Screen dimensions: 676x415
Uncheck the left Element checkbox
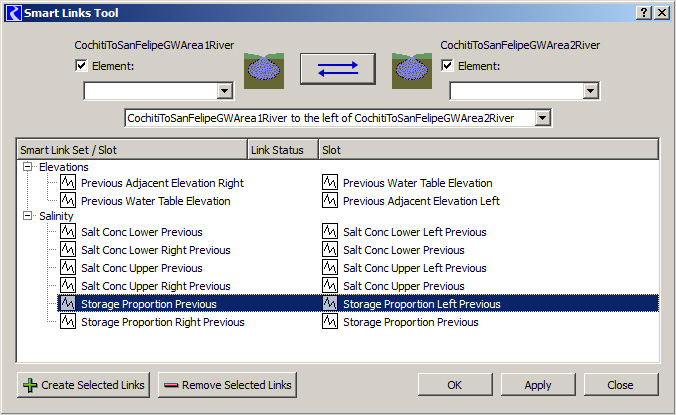tap(81, 66)
